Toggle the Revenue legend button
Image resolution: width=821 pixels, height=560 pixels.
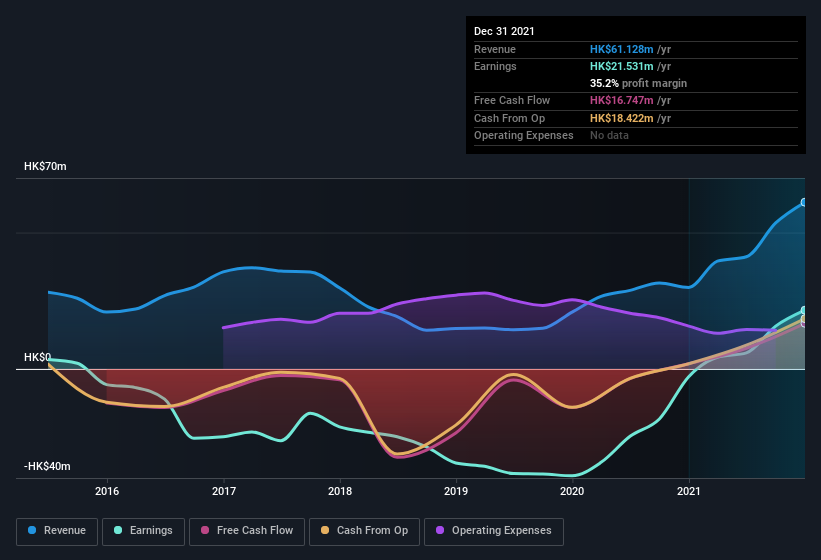(57, 531)
